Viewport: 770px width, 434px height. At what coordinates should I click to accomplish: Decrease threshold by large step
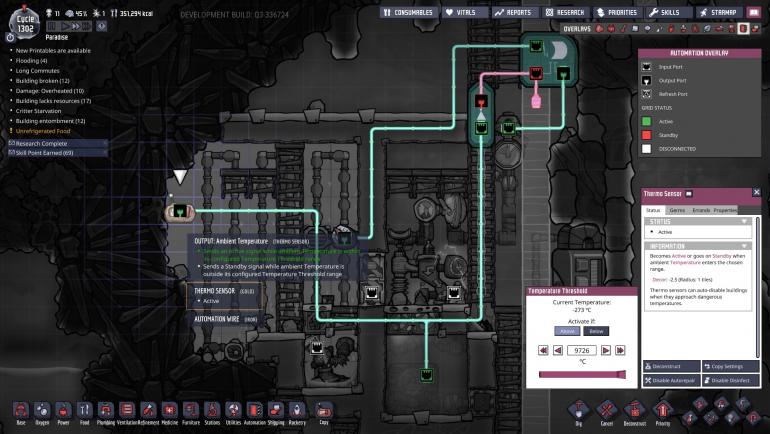[x=543, y=350]
